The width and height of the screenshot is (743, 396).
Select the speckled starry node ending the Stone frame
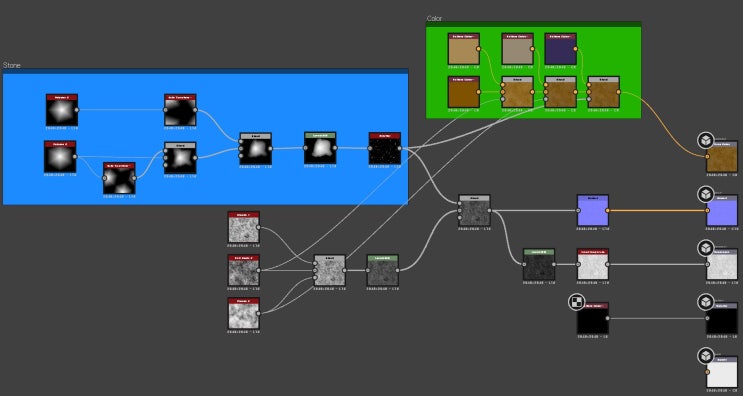pos(385,148)
